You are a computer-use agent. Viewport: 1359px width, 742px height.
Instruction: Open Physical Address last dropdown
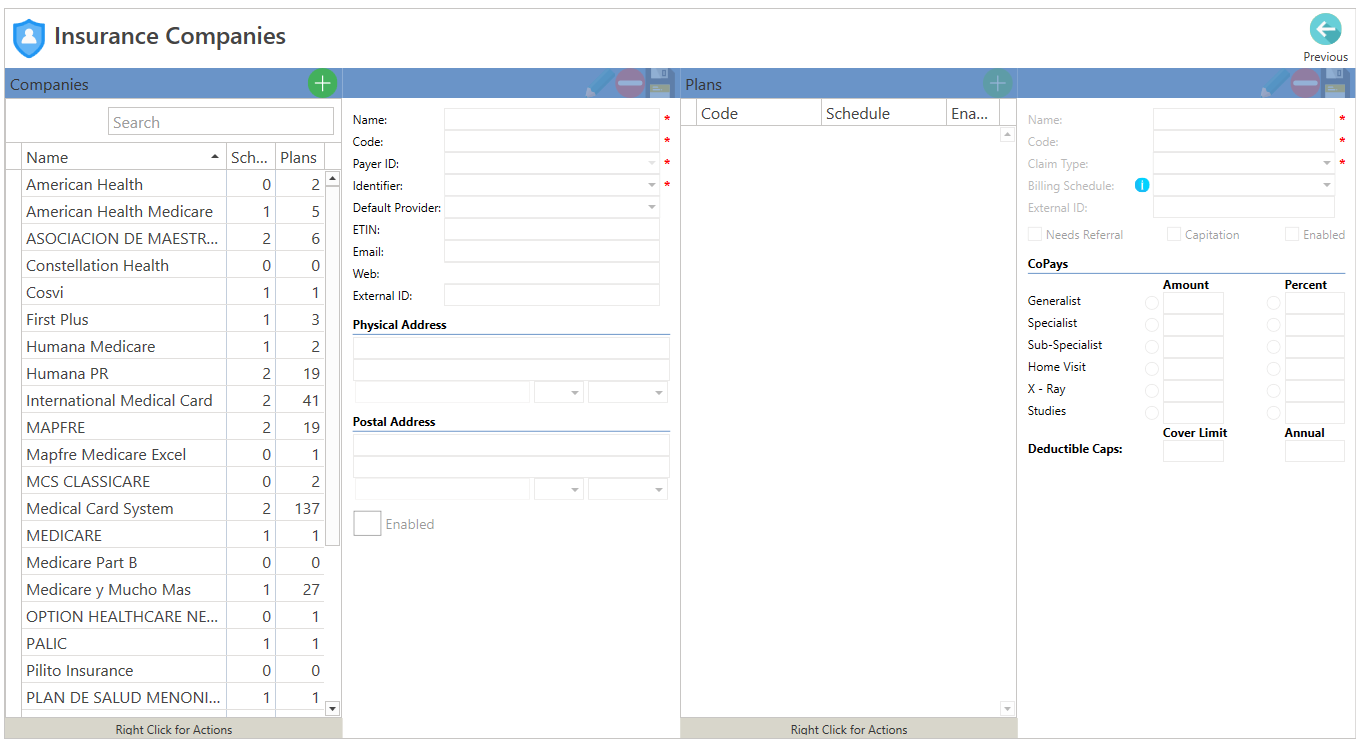coord(628,392)
